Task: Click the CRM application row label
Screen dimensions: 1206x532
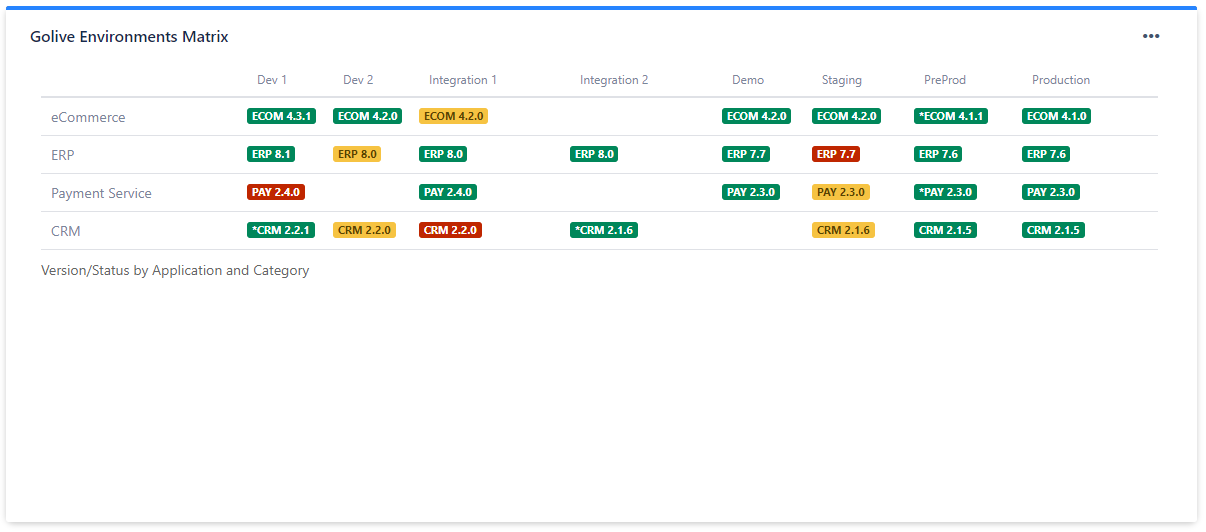Action: coord(66,231)
